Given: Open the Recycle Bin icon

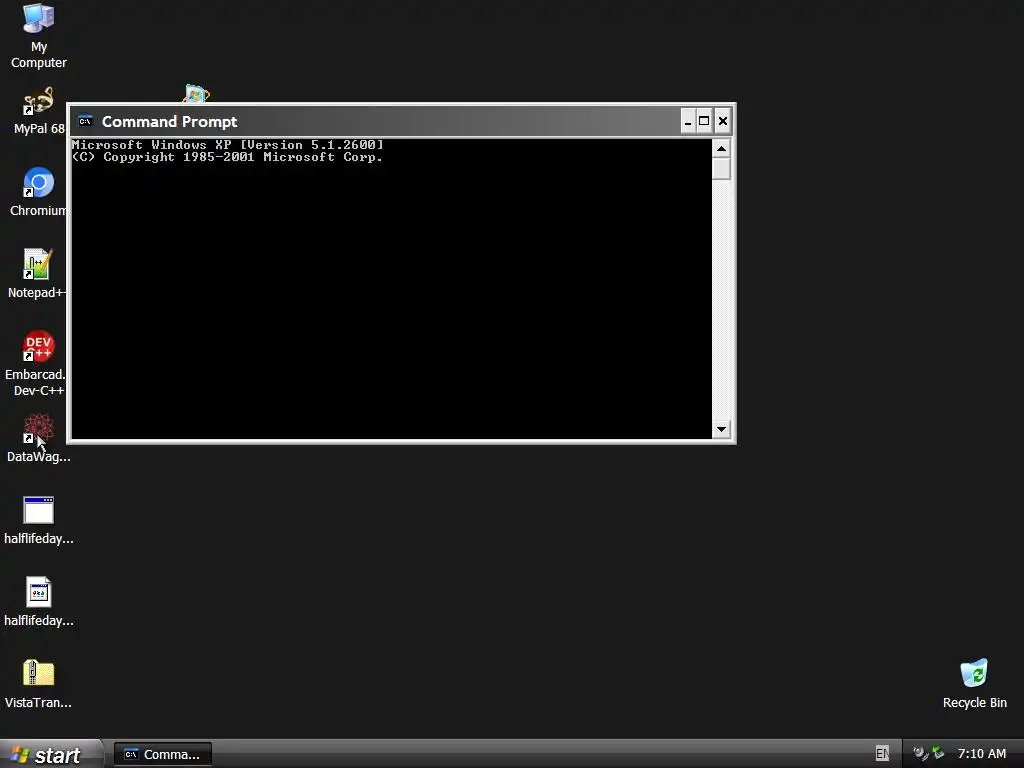Looking at the screenshot, I should tap(974, 684).
